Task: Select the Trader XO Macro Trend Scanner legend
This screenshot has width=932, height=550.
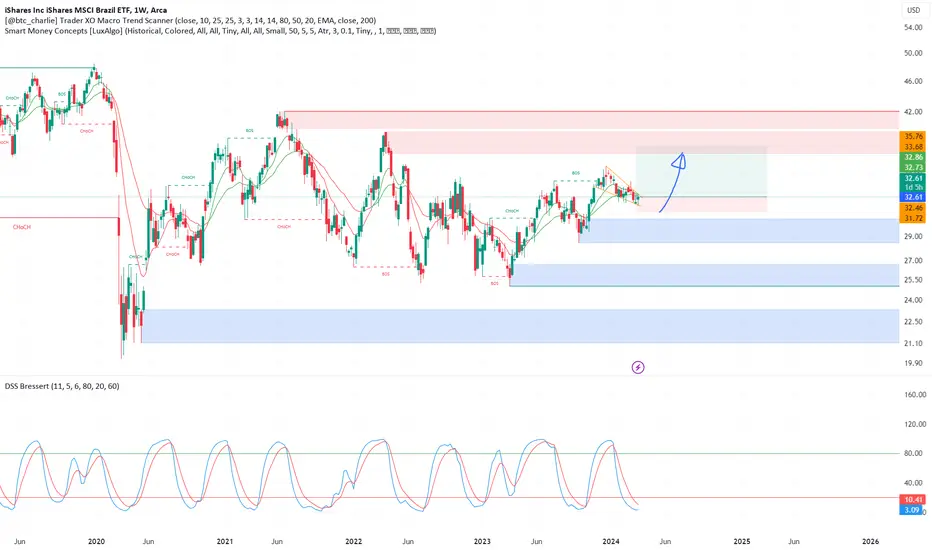Action: [190, 20]
